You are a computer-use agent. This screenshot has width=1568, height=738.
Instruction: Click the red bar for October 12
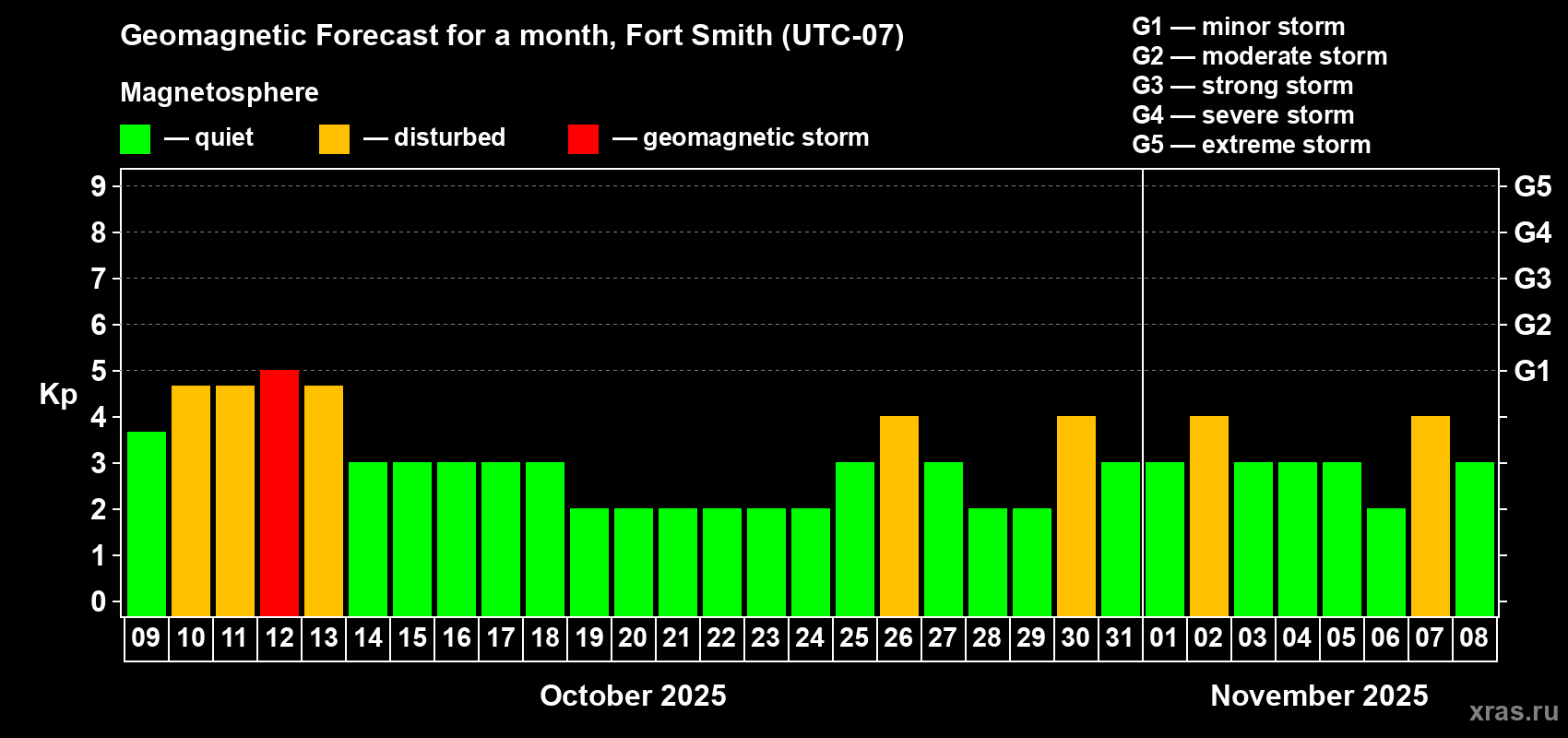pos(279,493)
